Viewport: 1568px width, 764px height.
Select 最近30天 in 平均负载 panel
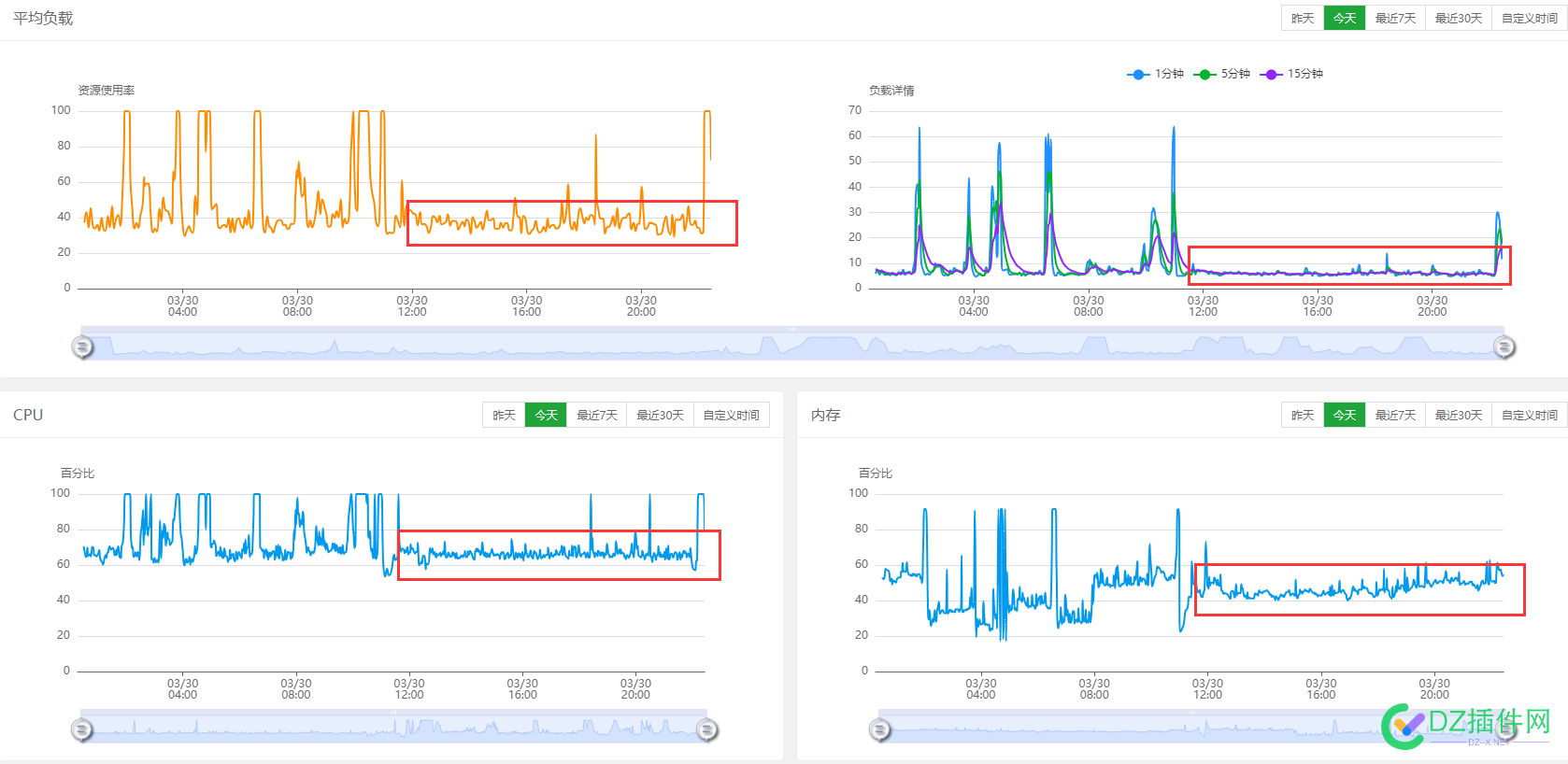tap(1459, 19)
